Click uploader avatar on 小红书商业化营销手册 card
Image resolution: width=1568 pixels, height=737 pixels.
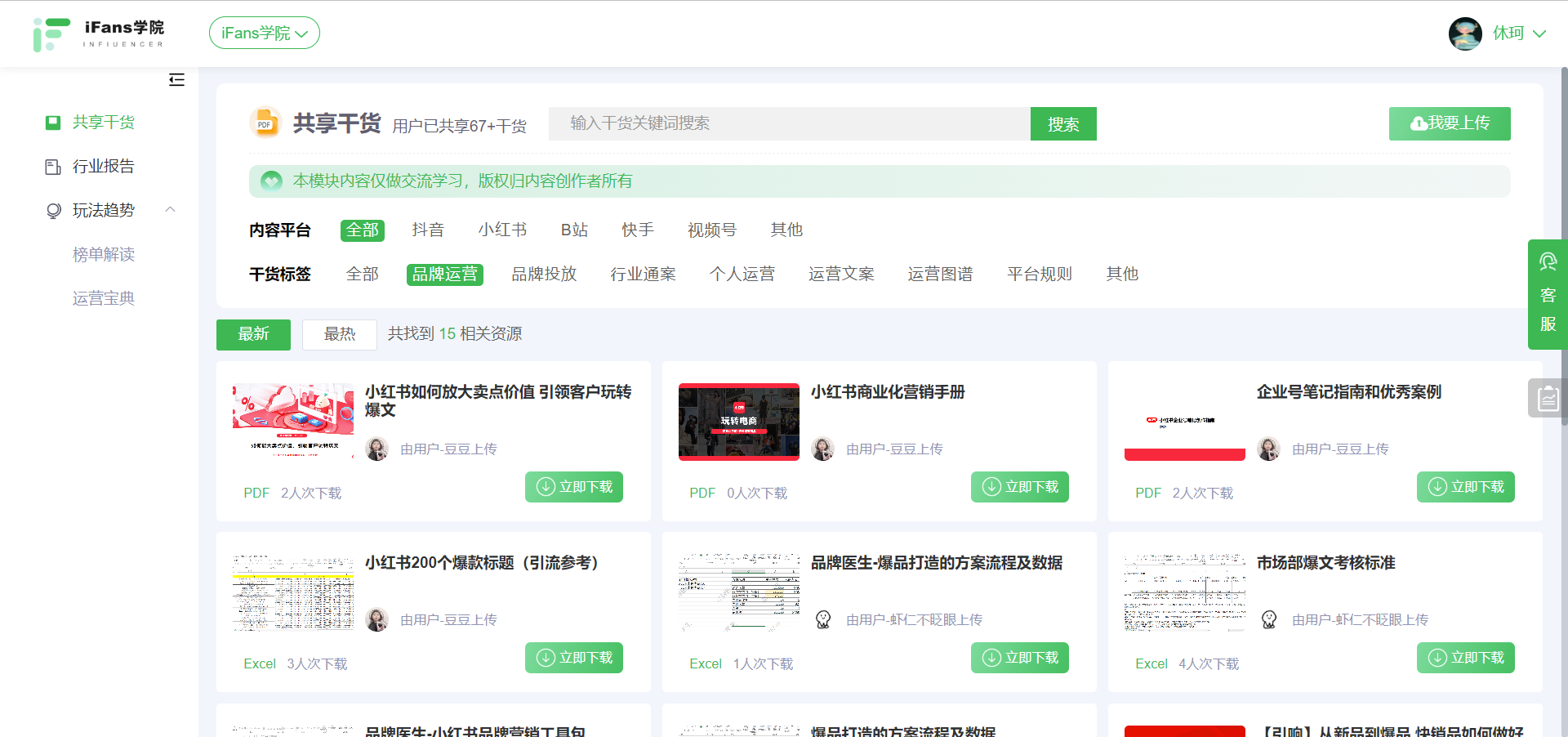(x=823, y=449)
